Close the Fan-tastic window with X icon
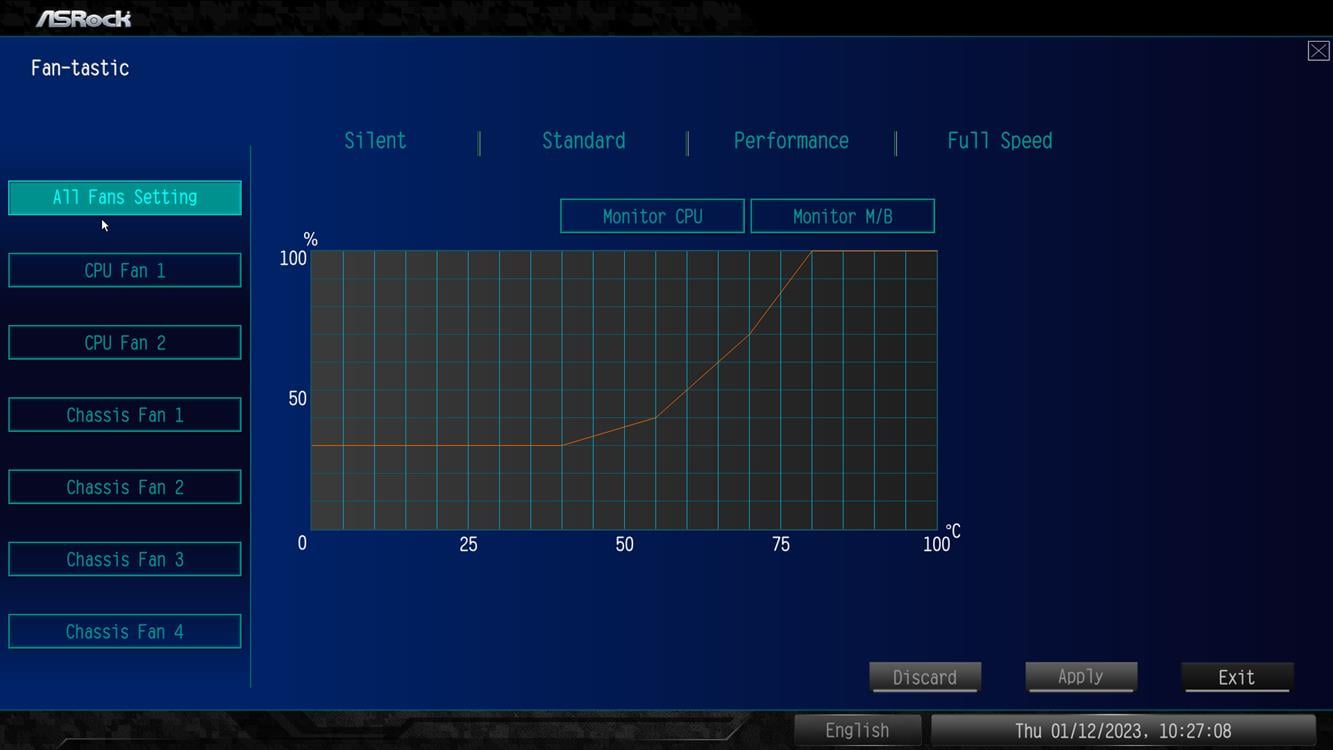Viewport: 1333px width, 750px height. [x=1318, y=51]
